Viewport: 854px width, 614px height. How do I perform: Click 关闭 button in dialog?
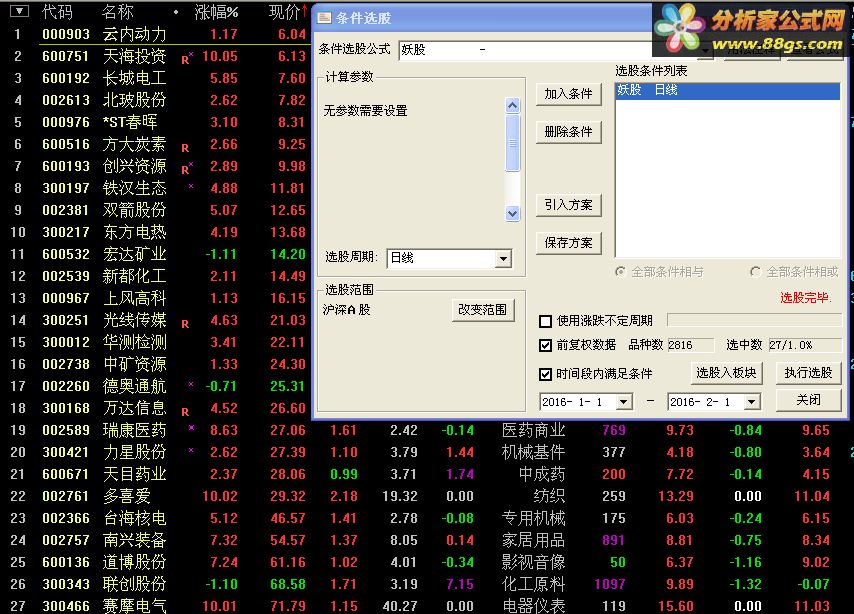808,400
